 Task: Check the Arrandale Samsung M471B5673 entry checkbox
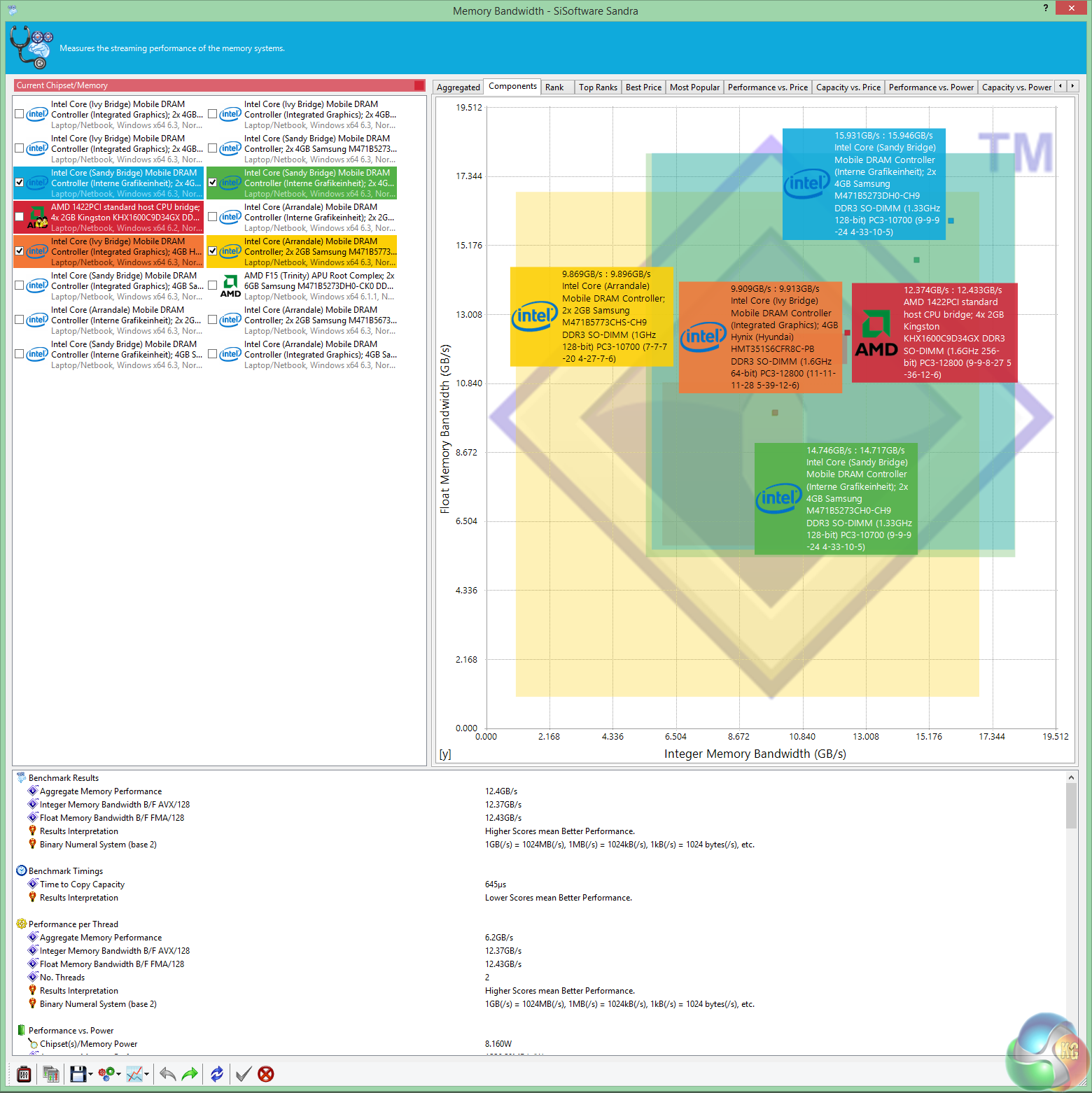click(x=213, y=320)
